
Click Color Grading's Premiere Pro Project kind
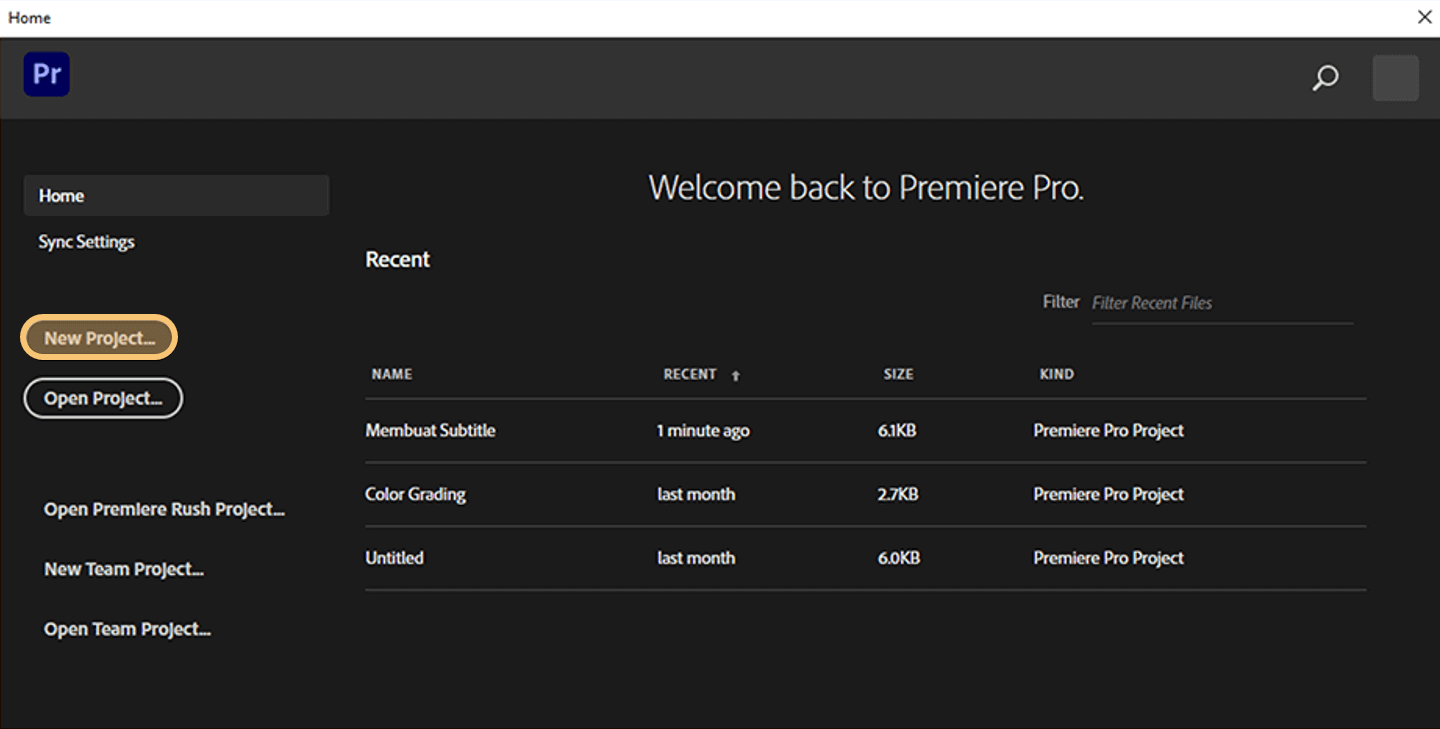[x=1108, y=494]
